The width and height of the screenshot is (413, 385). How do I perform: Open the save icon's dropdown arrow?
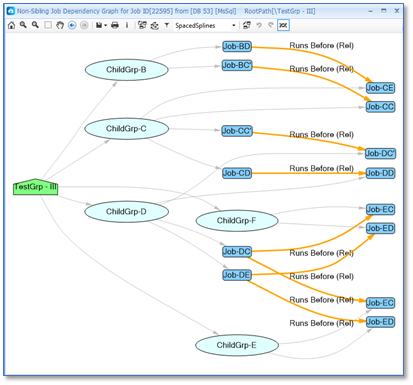(x=105, y=25)
